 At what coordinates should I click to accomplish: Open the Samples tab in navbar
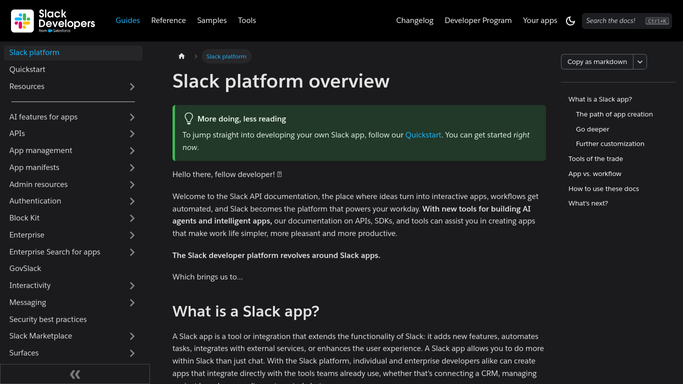point(212,20)
